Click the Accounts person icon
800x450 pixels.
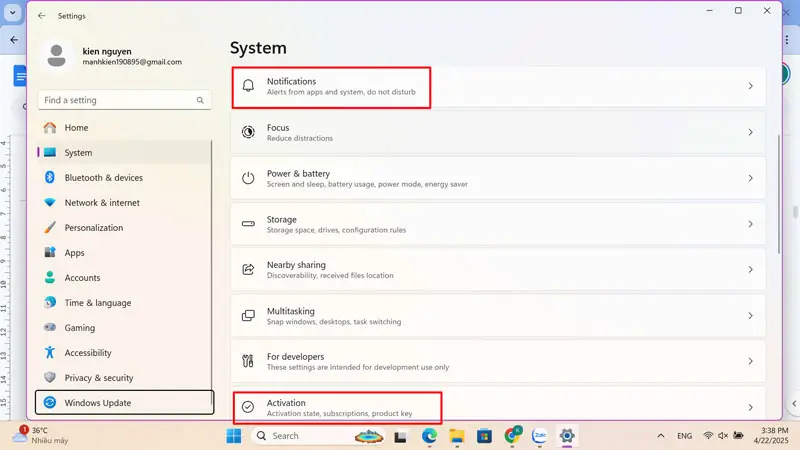49,278
